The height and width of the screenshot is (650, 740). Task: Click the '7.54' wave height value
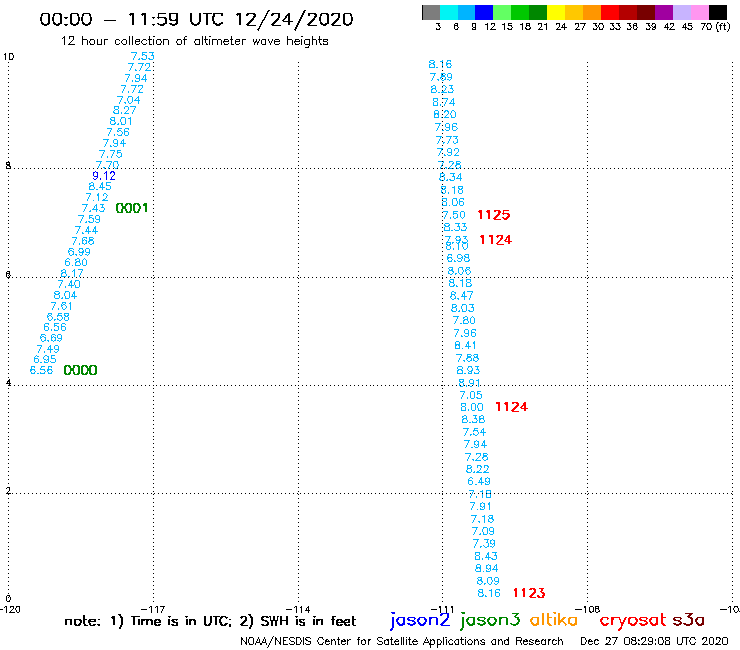coord(474,432)
